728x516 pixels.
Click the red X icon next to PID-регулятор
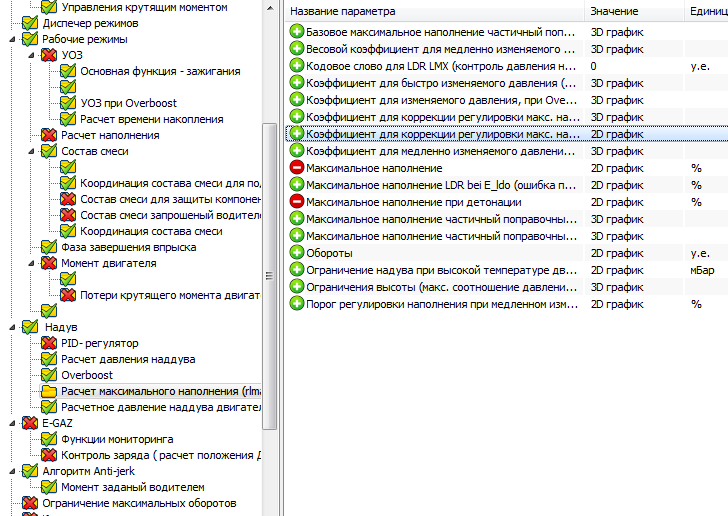(49, 343)
